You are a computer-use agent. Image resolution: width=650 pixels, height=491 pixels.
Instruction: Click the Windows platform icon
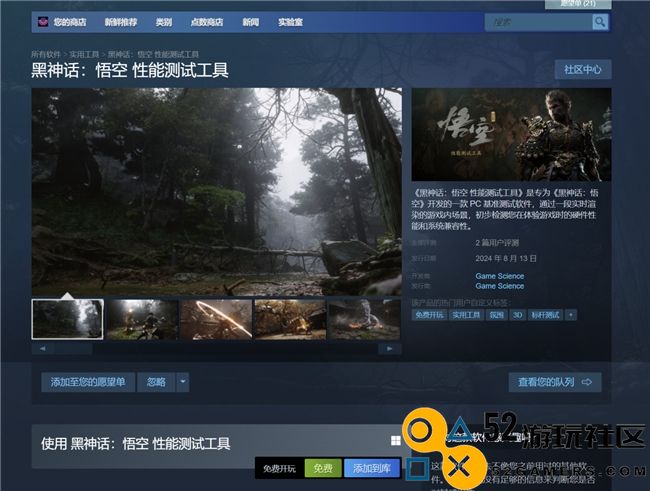point(396,441)
